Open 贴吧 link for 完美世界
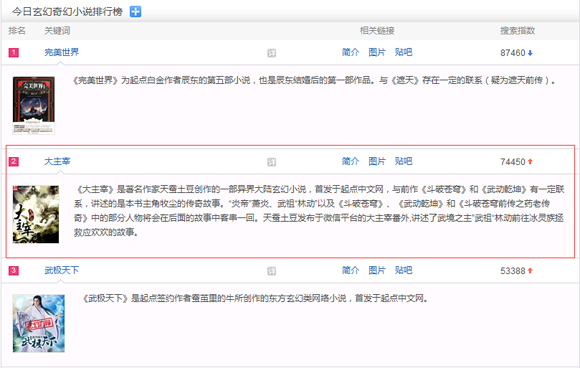The image size is (580, 368). point(404,53)
